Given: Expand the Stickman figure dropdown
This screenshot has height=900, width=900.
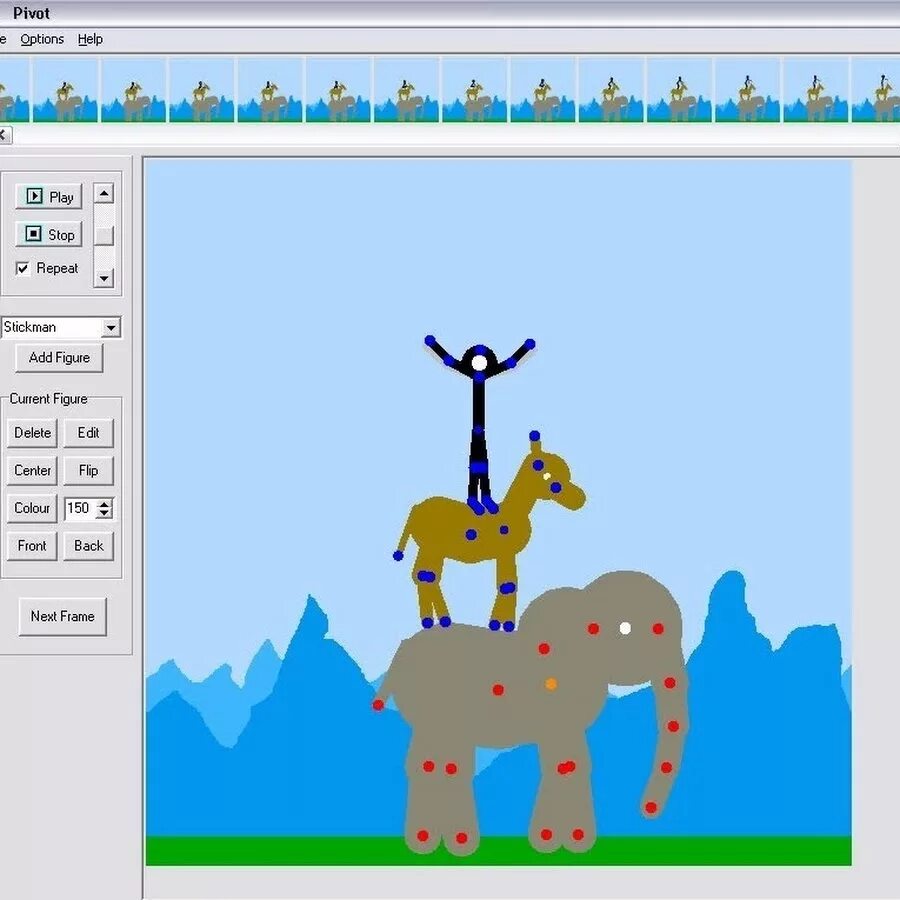Looking at the screenshot, I should 111,328.
